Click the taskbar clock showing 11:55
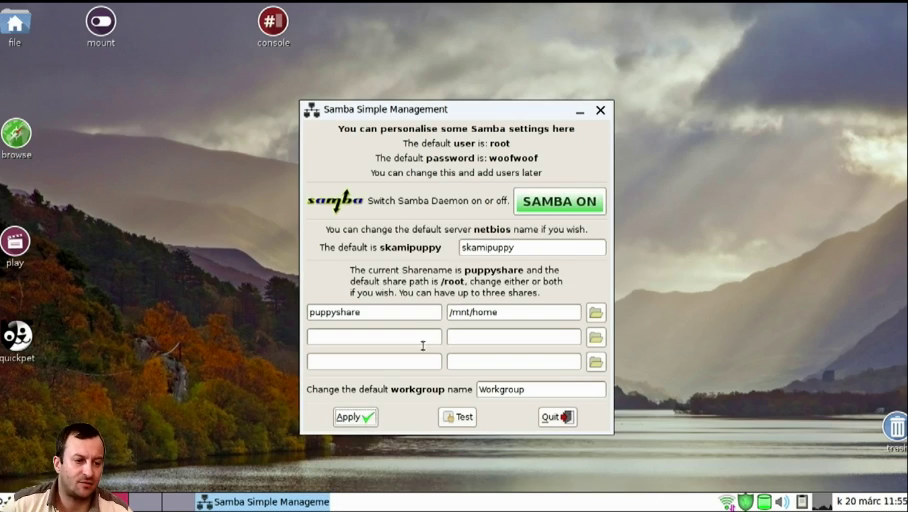 [x=870, y=501]
